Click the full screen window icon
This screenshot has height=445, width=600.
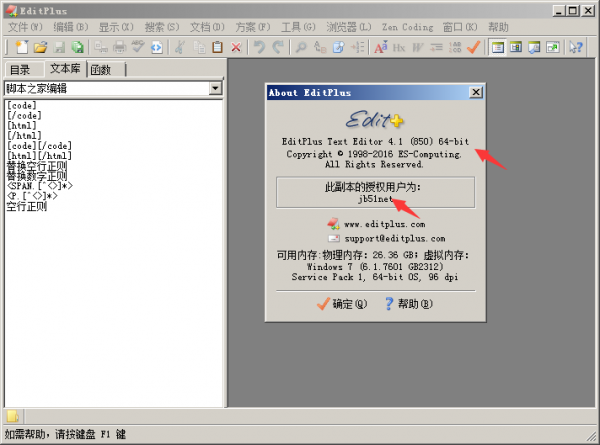tap(553, 47)
